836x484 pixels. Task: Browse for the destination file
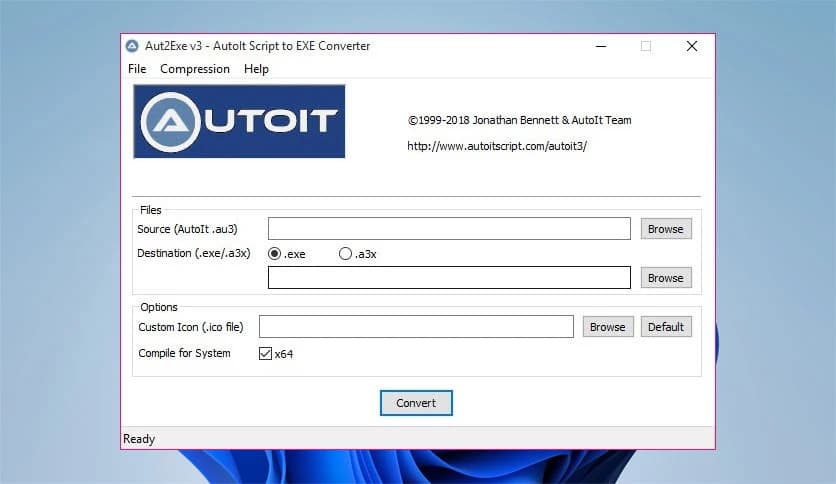point(666,278)
